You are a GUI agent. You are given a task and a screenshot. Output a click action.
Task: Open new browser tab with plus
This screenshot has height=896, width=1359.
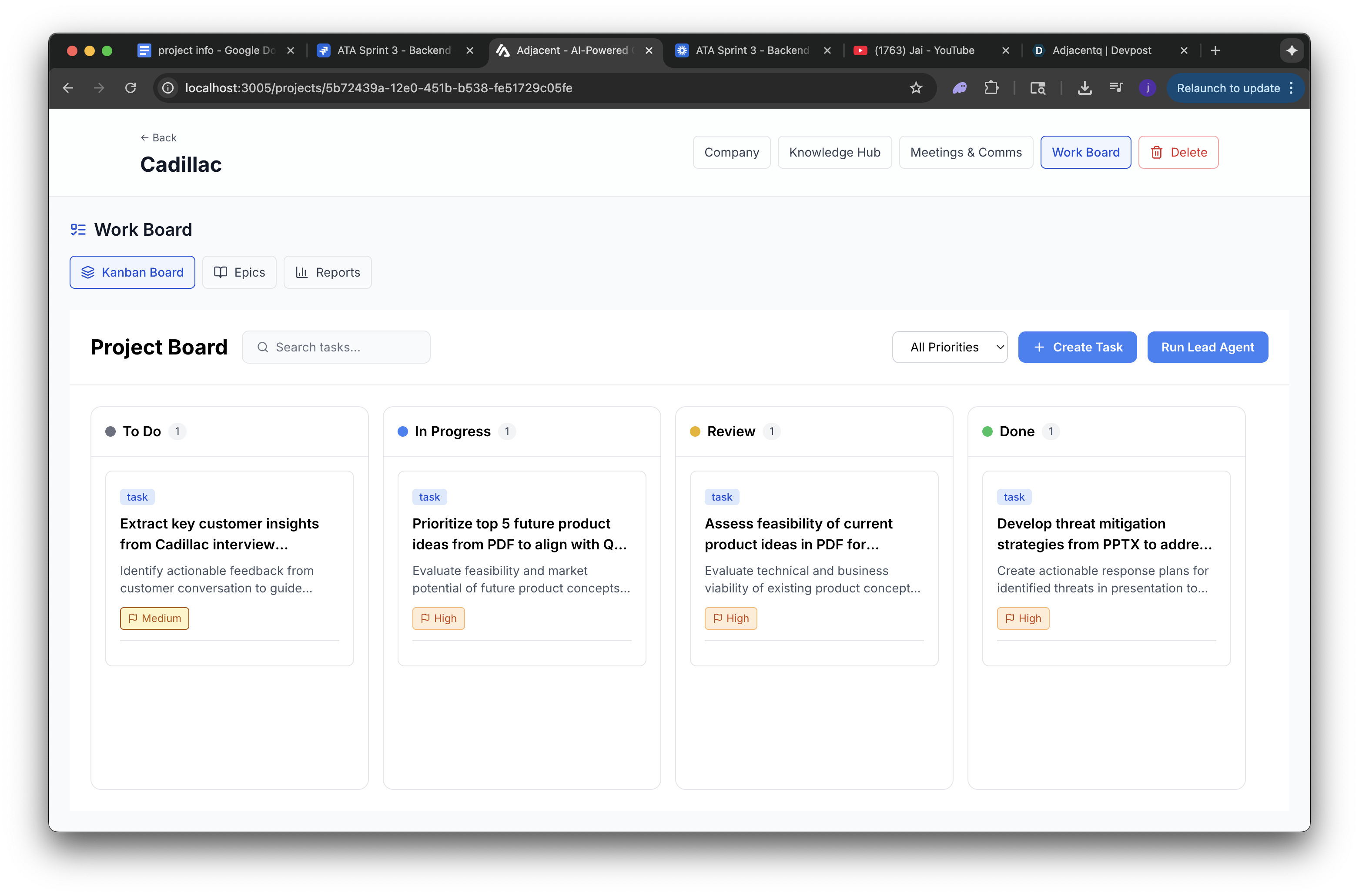[1215, 50]
